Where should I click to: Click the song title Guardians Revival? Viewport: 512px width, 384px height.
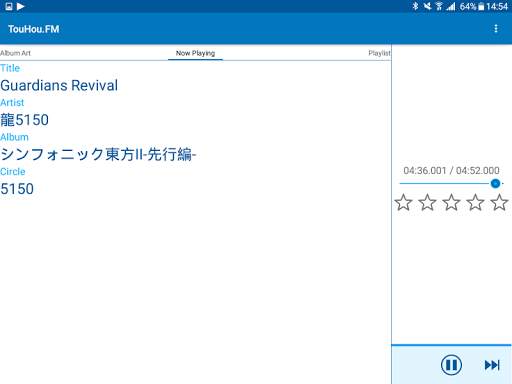59,85
